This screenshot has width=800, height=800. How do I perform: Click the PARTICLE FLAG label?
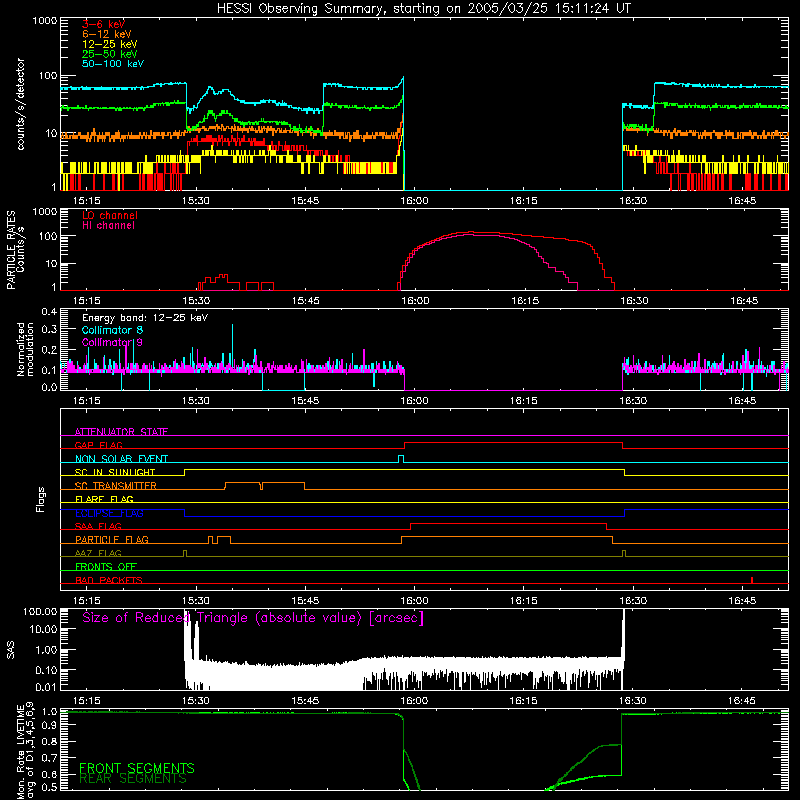click(x=112, y=540)
